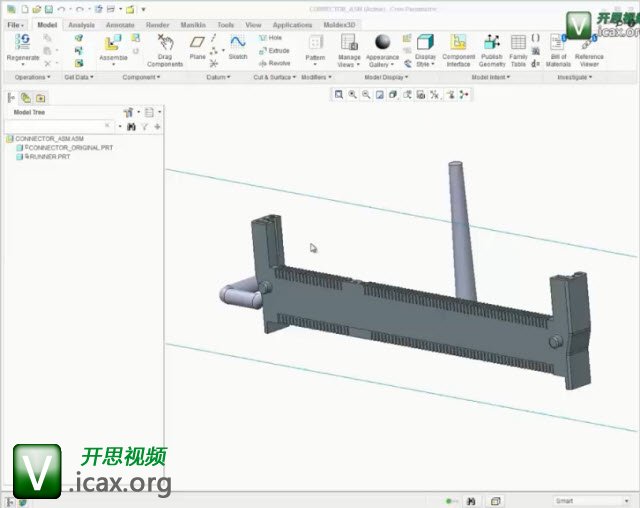Screen dimensions: 640x508
Task: Click the Regenerate icon
Action: (x=22, y=41)
